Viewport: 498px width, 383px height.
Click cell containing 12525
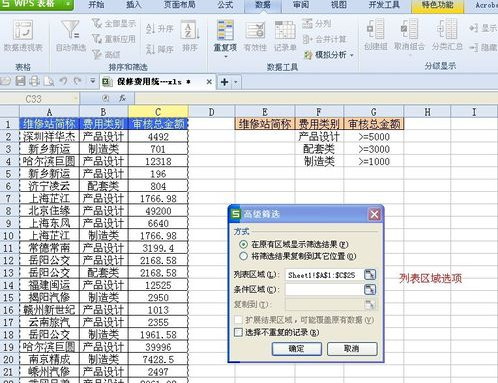pos(158,285)
